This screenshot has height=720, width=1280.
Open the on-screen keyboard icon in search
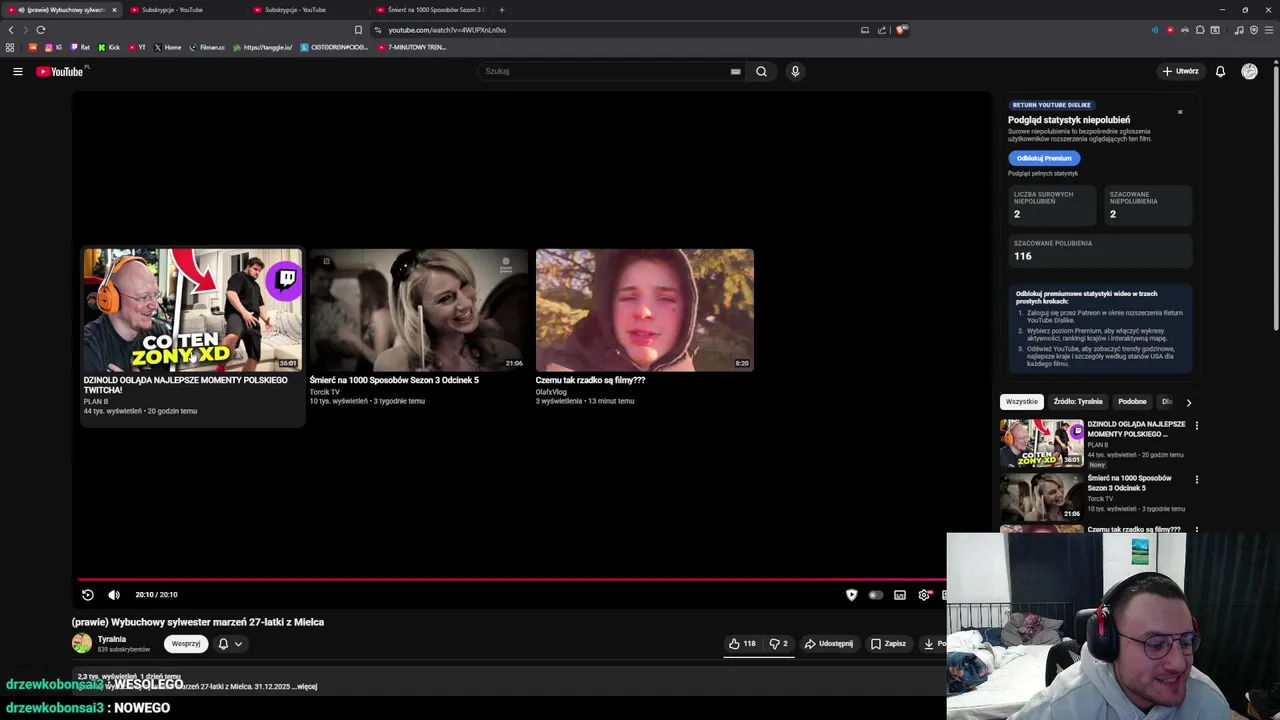(735, 71)
